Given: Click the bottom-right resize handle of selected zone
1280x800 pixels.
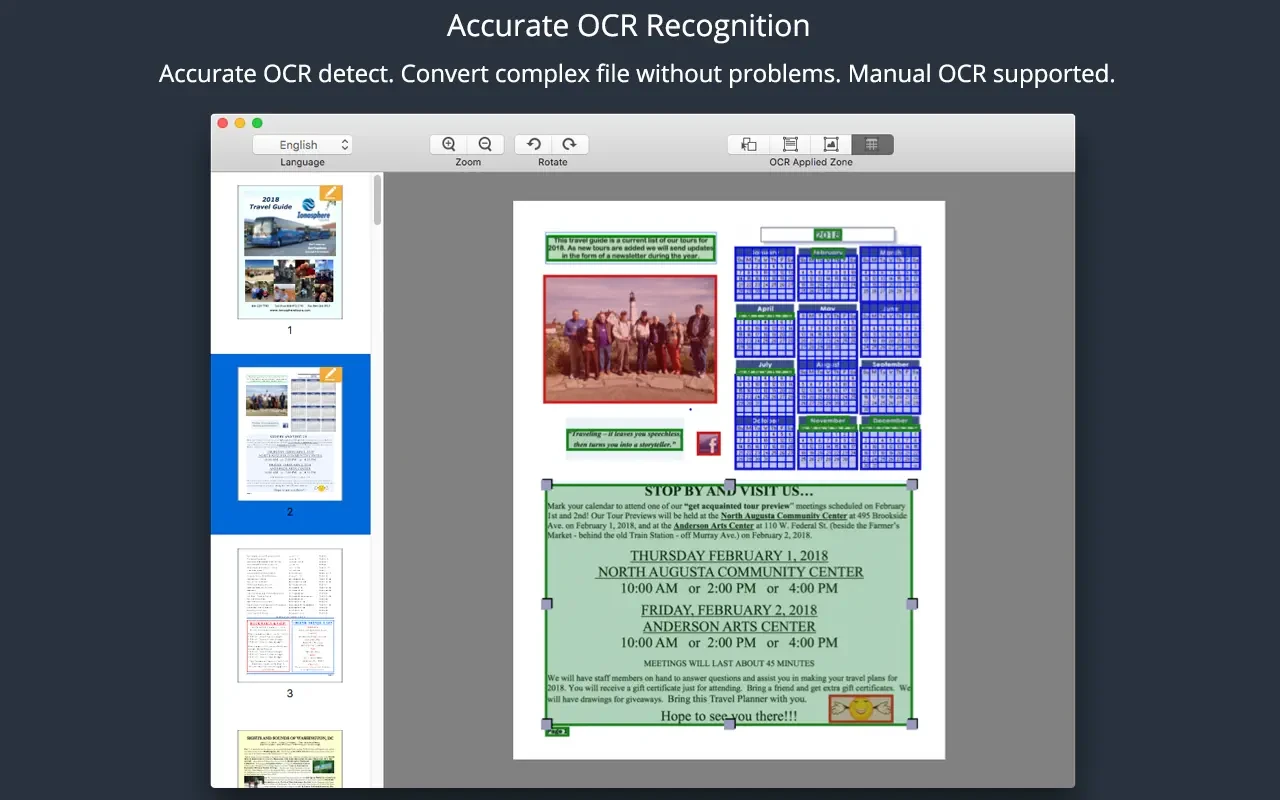Looking at the screenshot, I should 911,723.
